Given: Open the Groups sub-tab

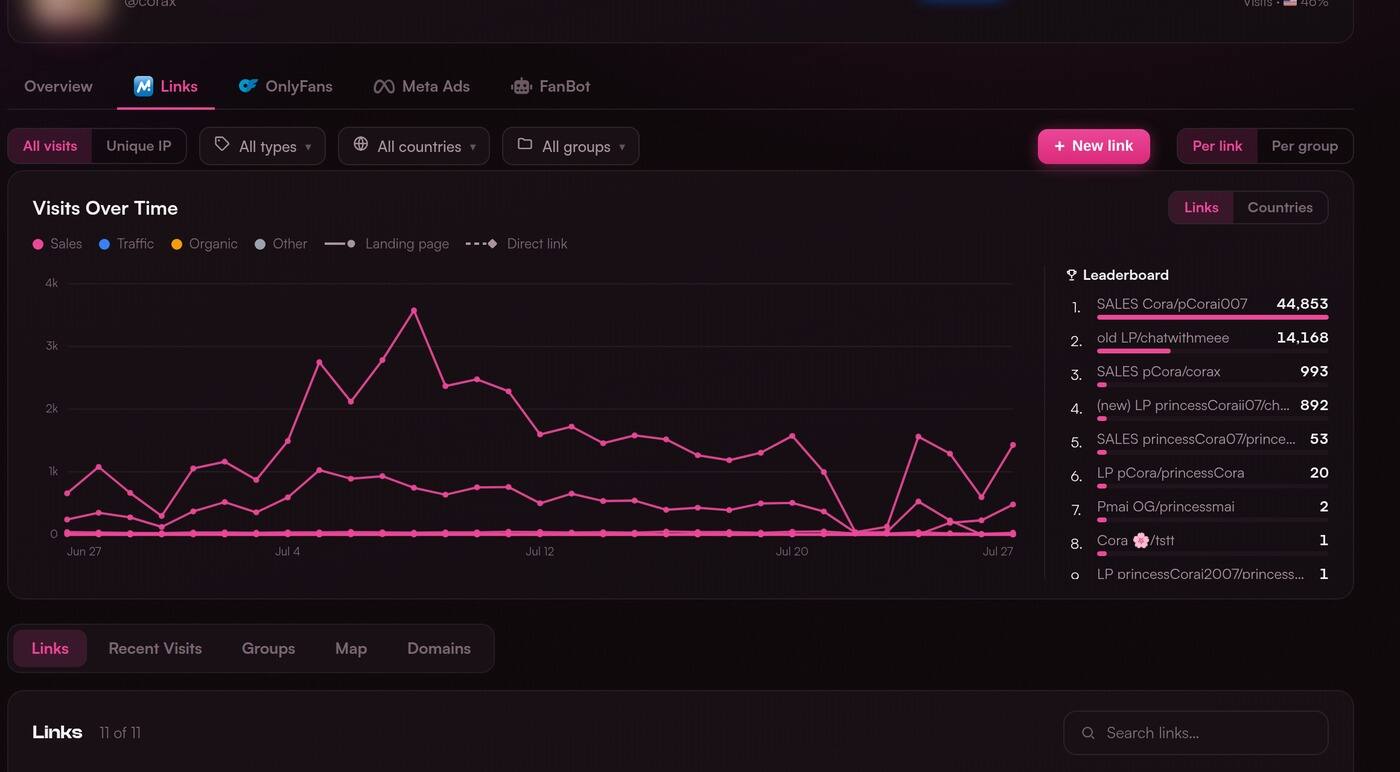Looking at the screenshot, I should pyautogui.click(x=268, y=648).
